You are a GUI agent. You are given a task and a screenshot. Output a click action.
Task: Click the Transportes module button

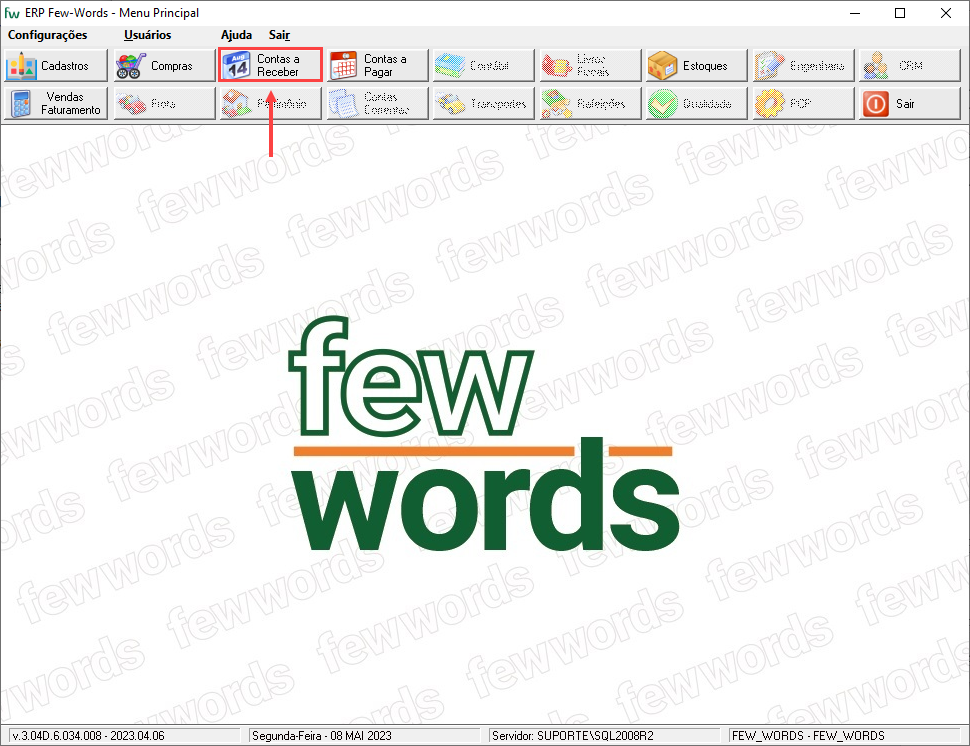483,103
